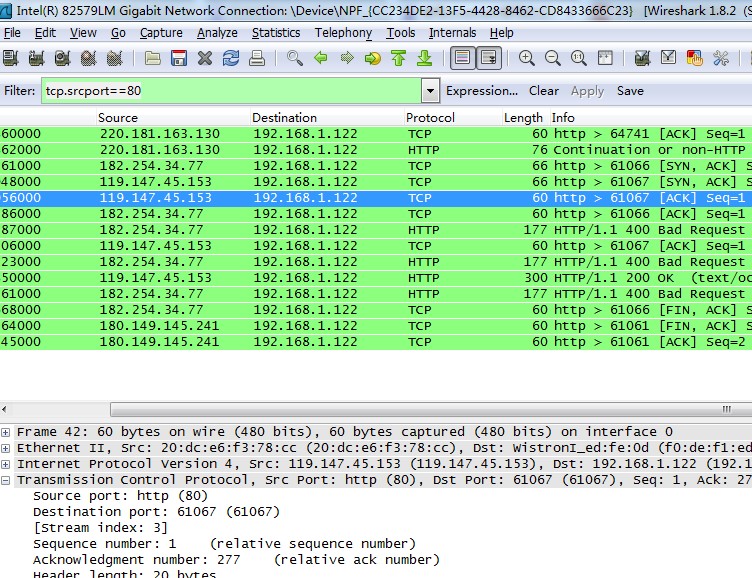Select HTTP/1.1 200 OK packet row
The image size is (752, 578).
tap(376, 278)
